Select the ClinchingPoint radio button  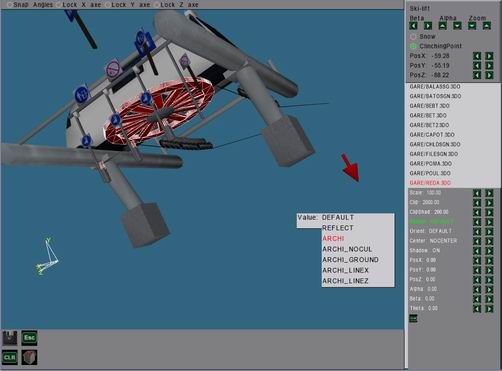tap(413, 46)
